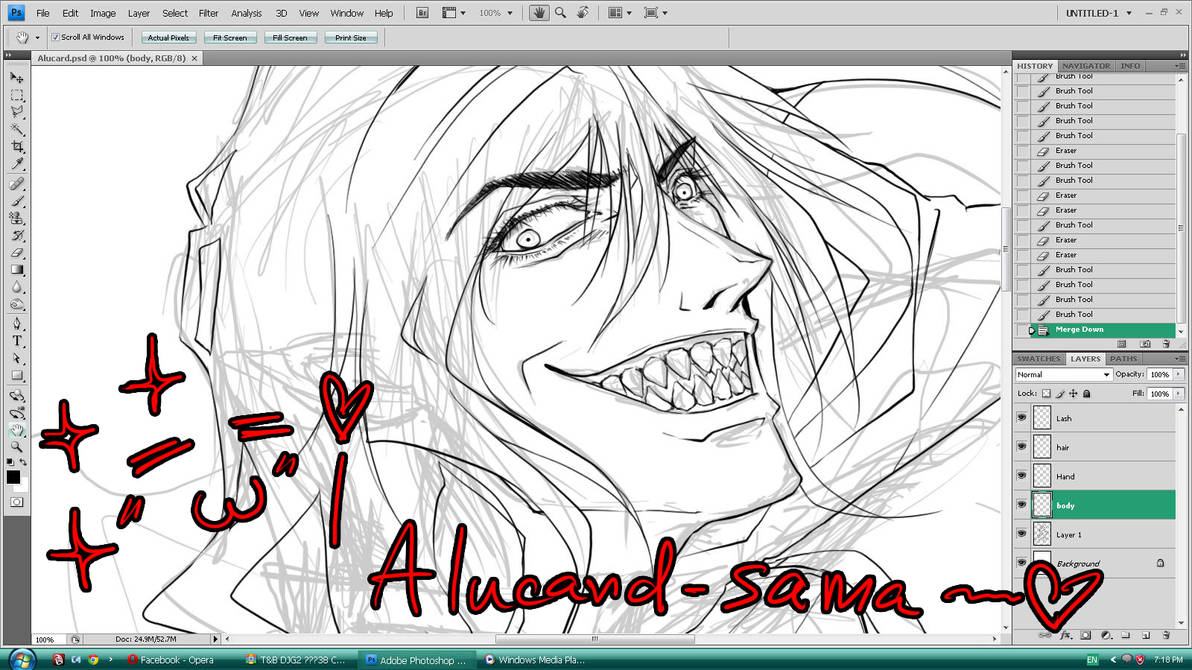
Task: Toggle Scroll All Windows checkbox
Action: coord(55,37)
